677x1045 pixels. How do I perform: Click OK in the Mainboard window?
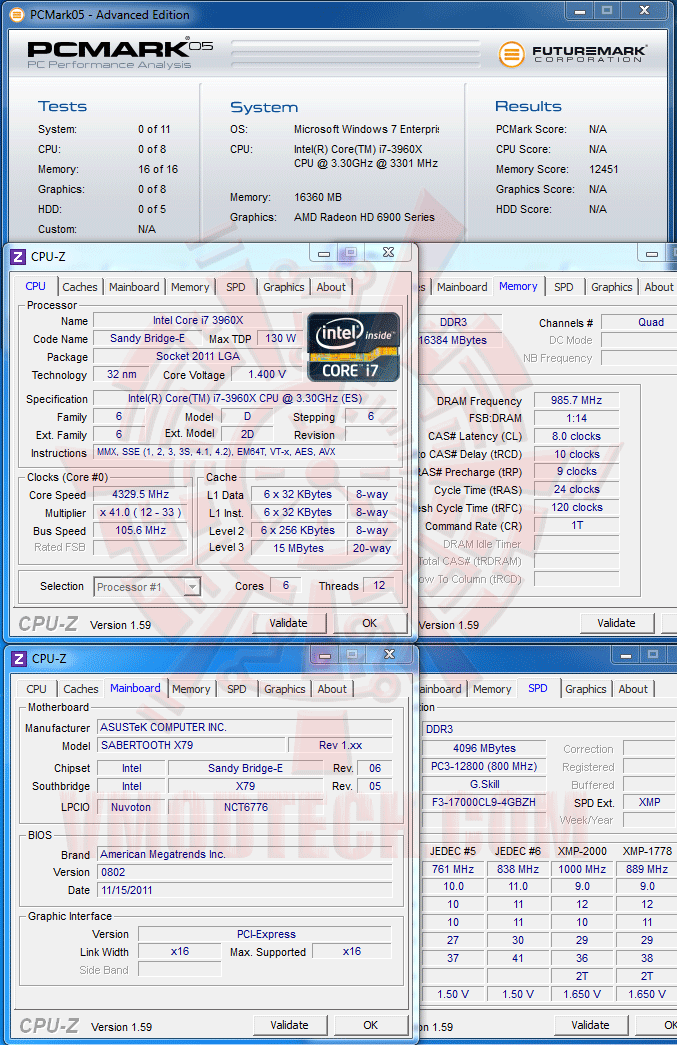click(371, 1025)
